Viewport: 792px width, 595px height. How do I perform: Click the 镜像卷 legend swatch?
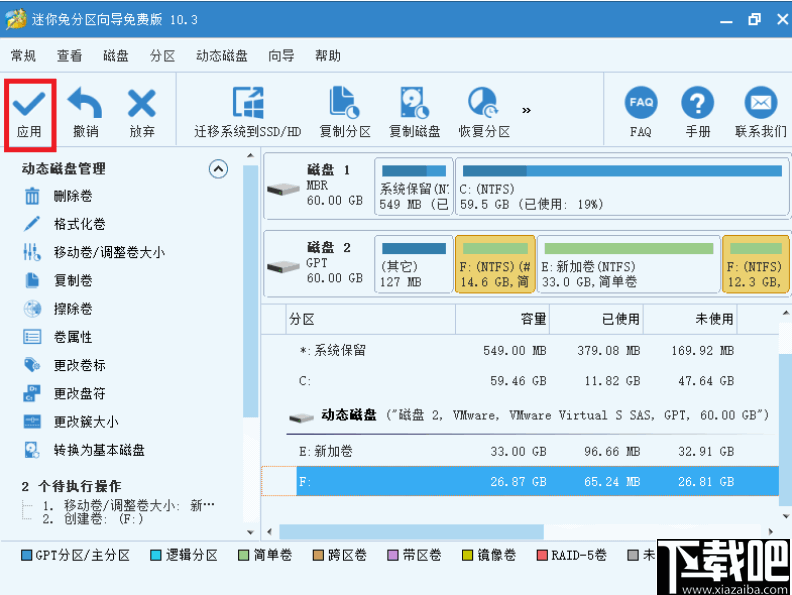click(467, 556)
